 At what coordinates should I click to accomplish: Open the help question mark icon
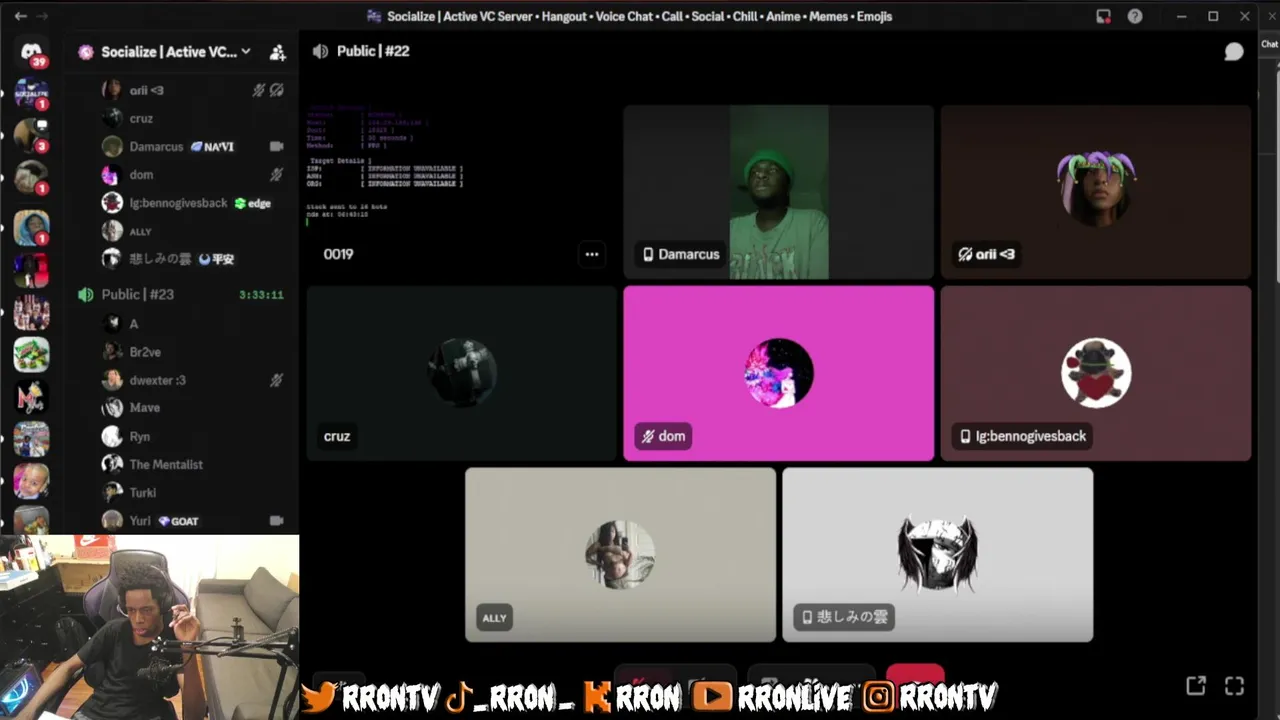[1135, 16]
